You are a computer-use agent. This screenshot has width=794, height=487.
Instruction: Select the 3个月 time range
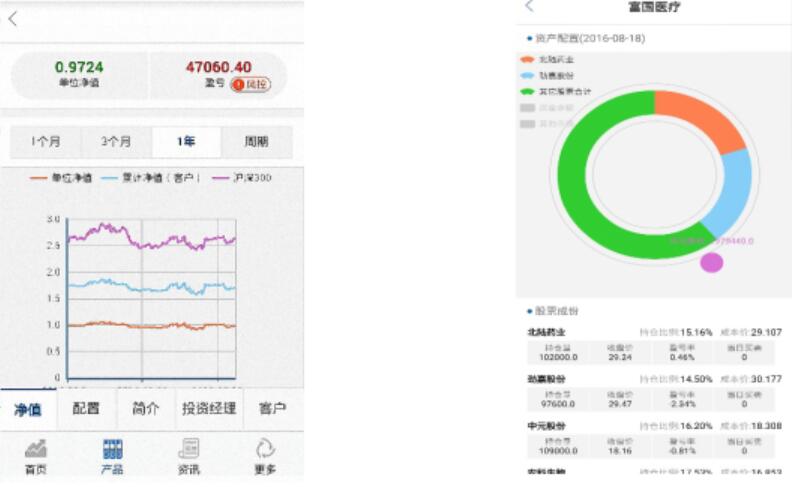click(115, 142)
